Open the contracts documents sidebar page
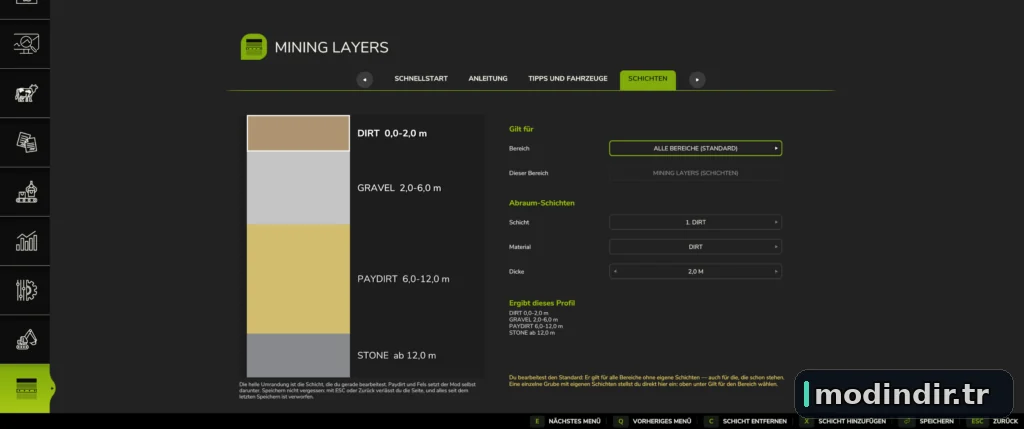This screenshot has height=429, width=1024. (25, 142)
